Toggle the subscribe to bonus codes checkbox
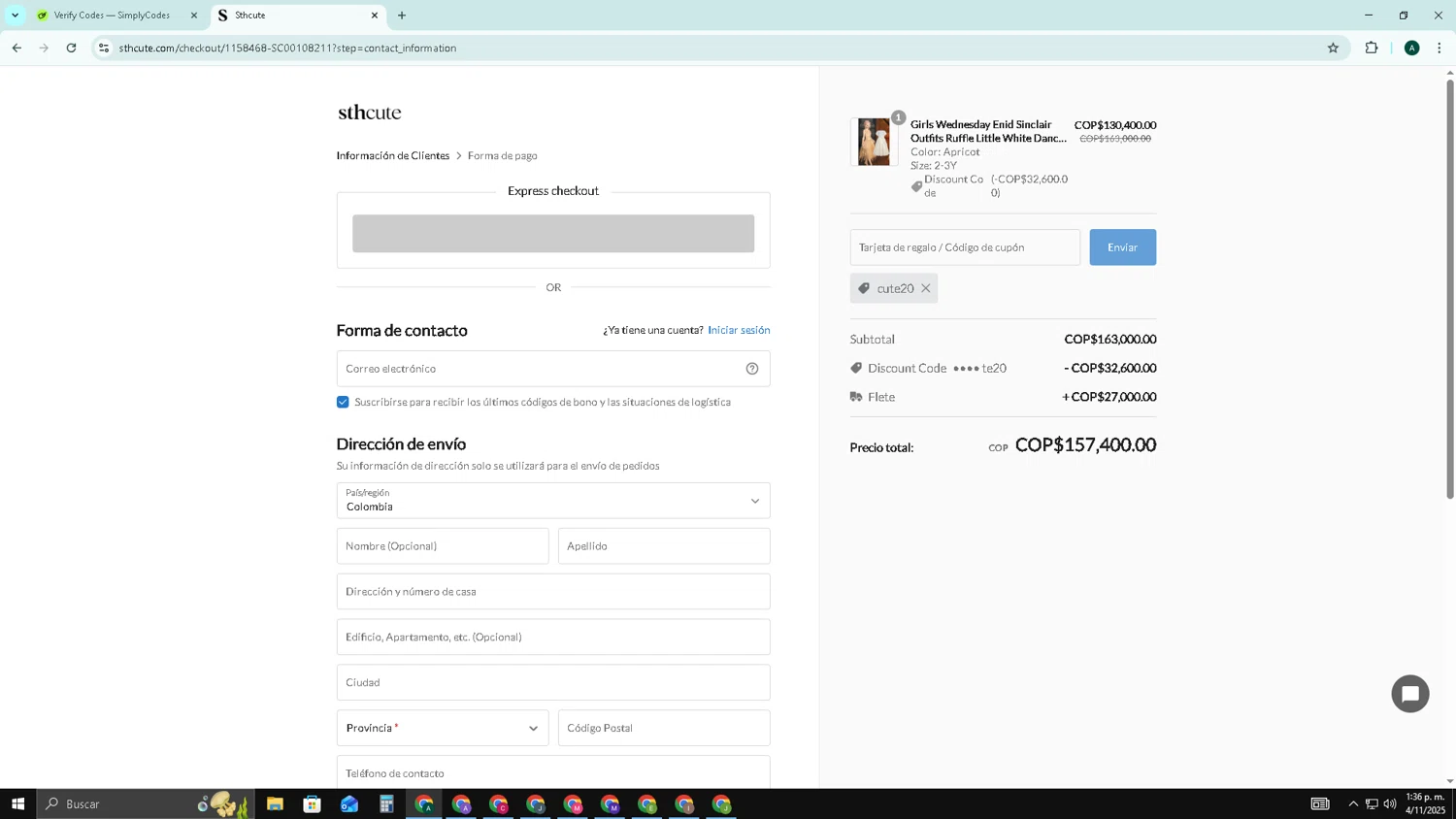 coord(343,402)
